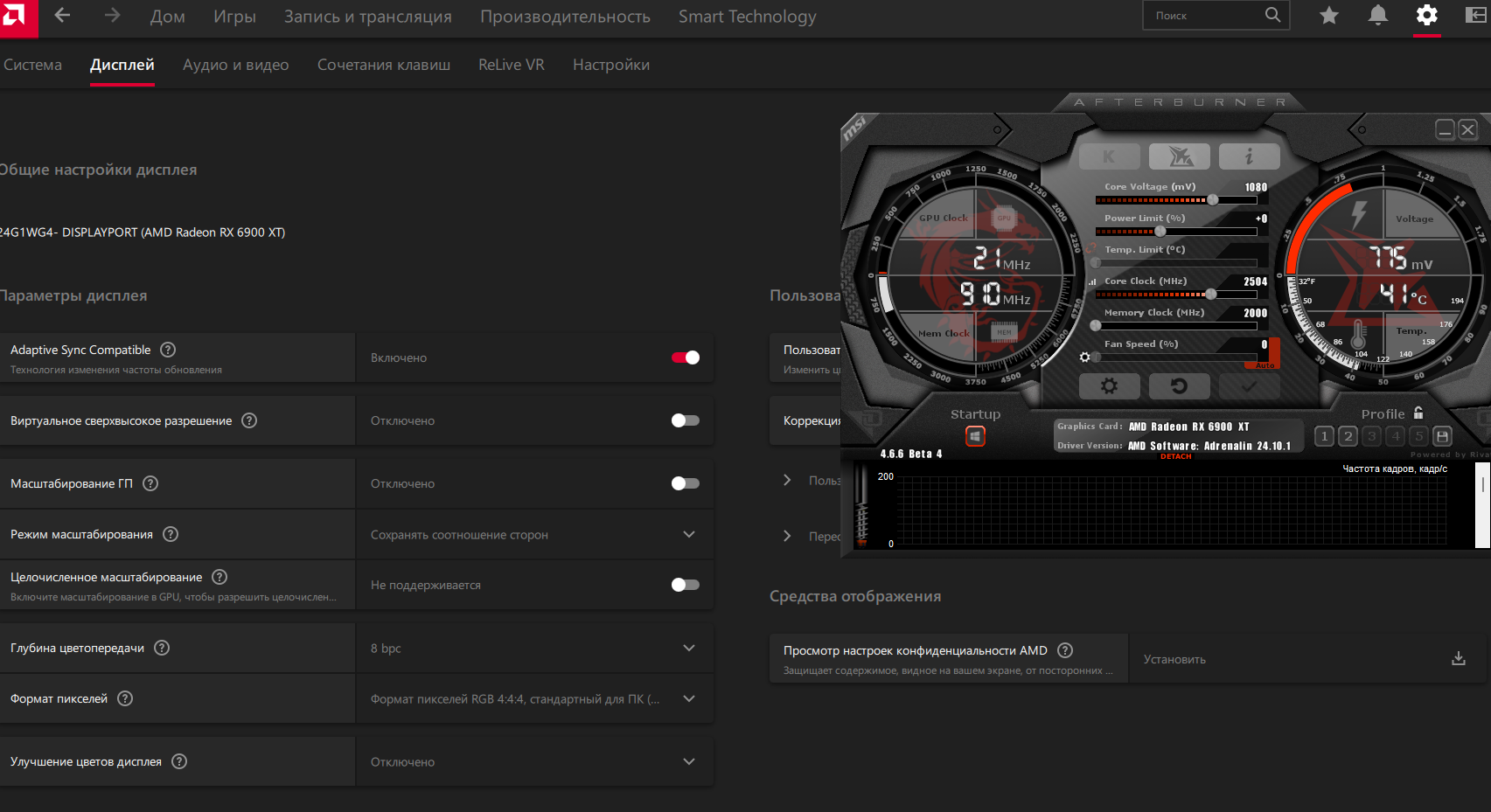Show help for AMD privacy view setting
Image resolution: width=1491 pixels, height=812 pixels.
click(1065, 650)
